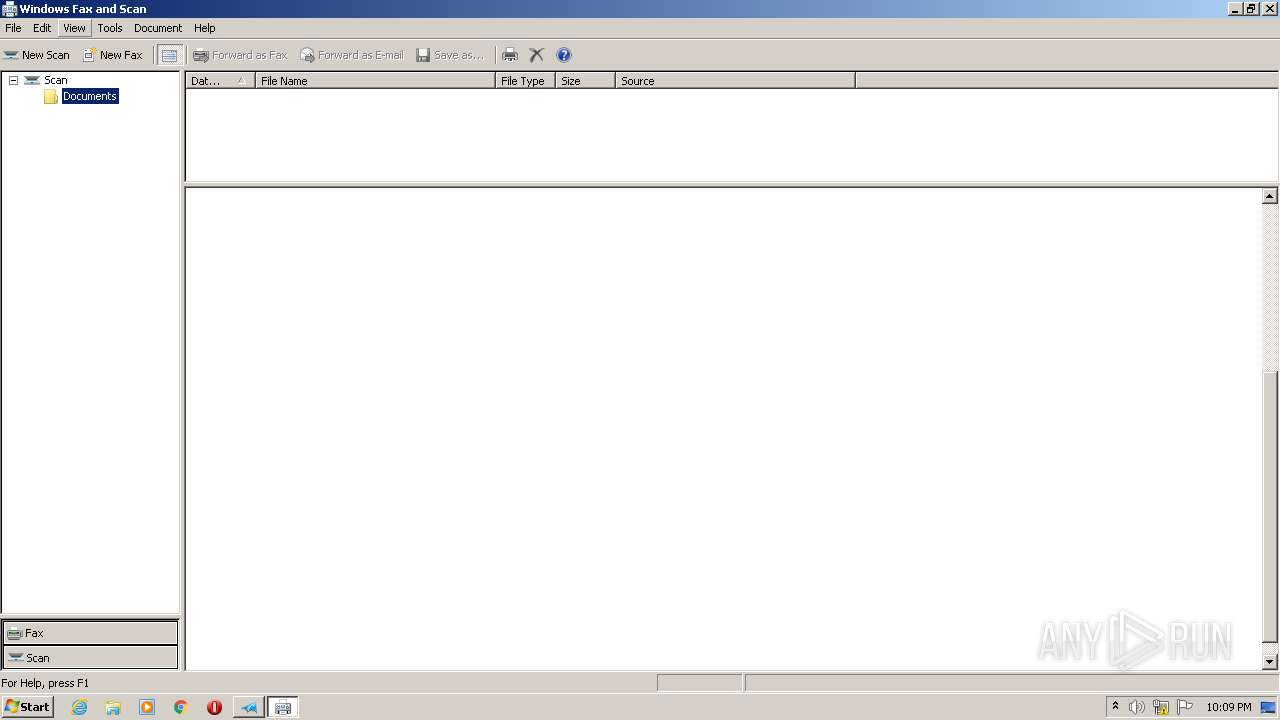
Task: Select the Documents folder
Action: click(90, 96)
